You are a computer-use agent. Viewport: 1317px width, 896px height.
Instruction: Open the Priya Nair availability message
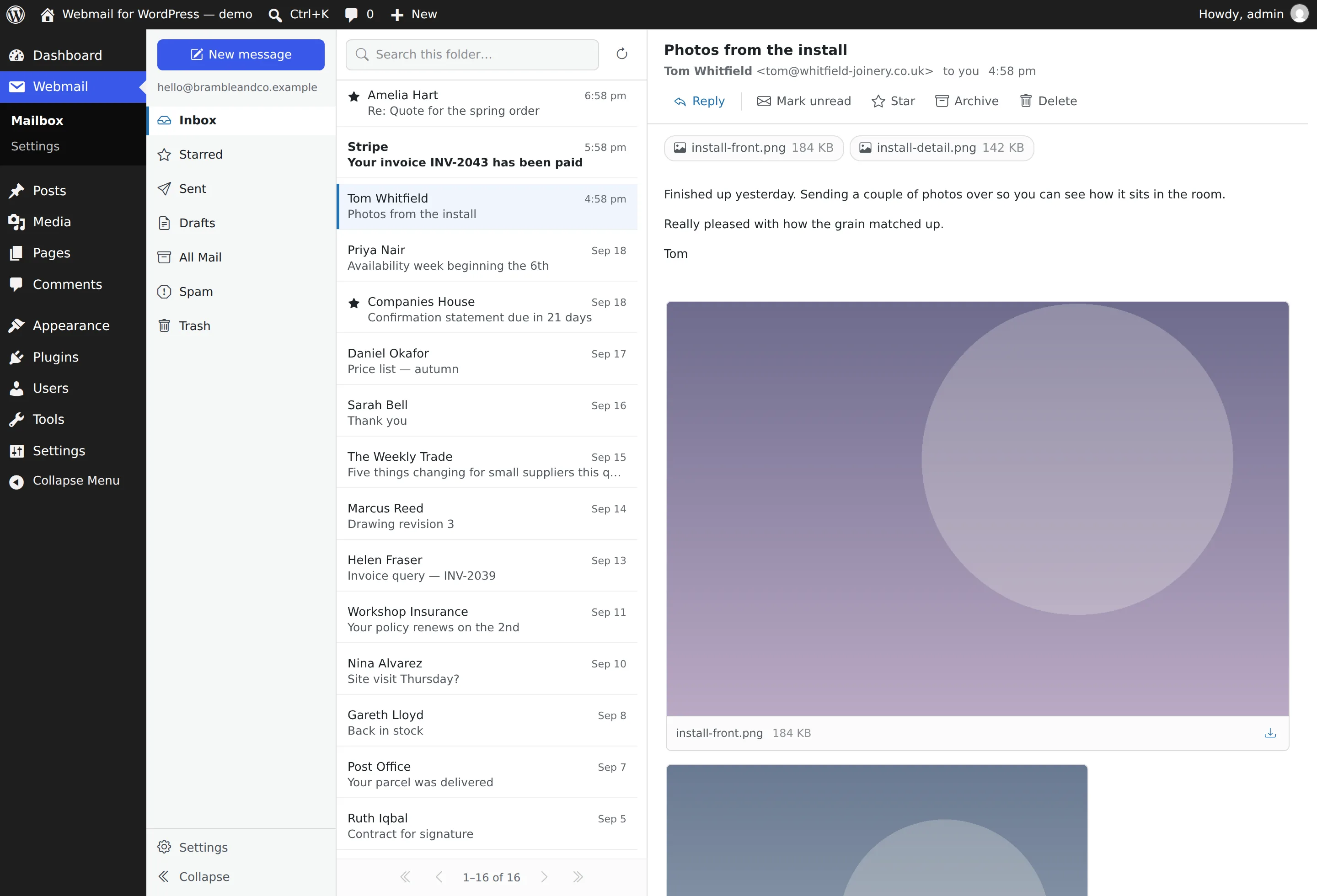point(487,258)
